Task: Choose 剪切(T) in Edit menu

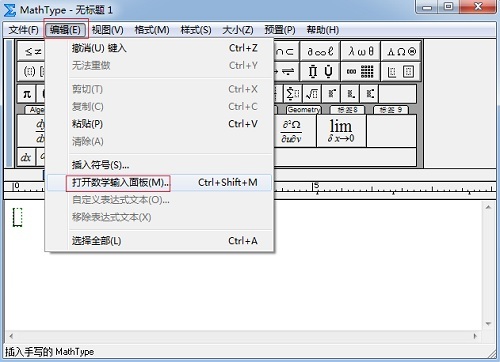Action: [159, 89]
